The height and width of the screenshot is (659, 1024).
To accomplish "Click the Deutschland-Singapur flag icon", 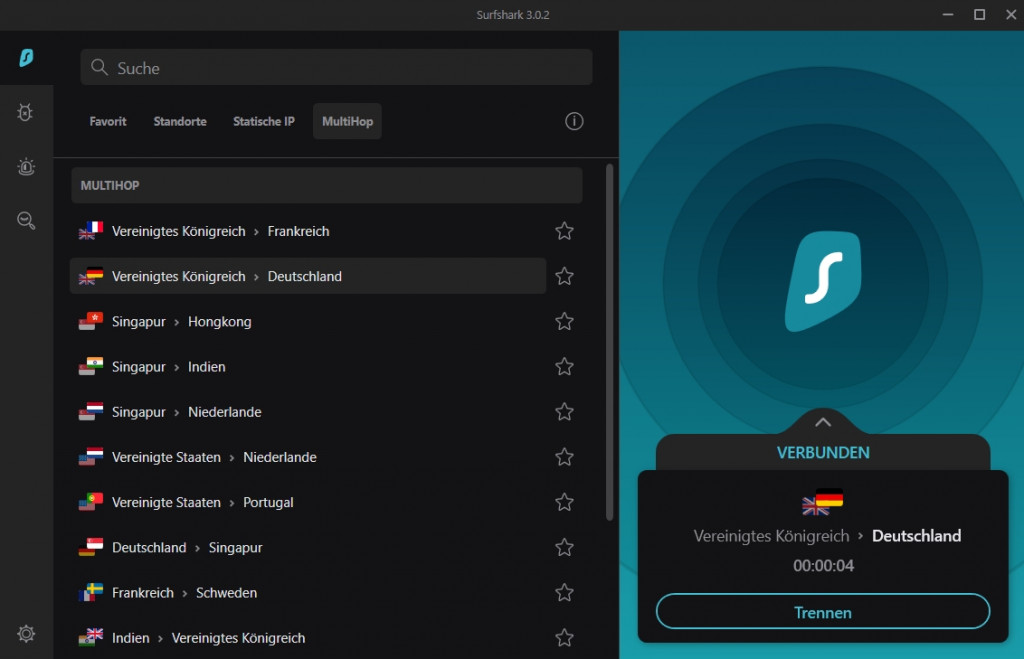I will (x=91, y=547).
